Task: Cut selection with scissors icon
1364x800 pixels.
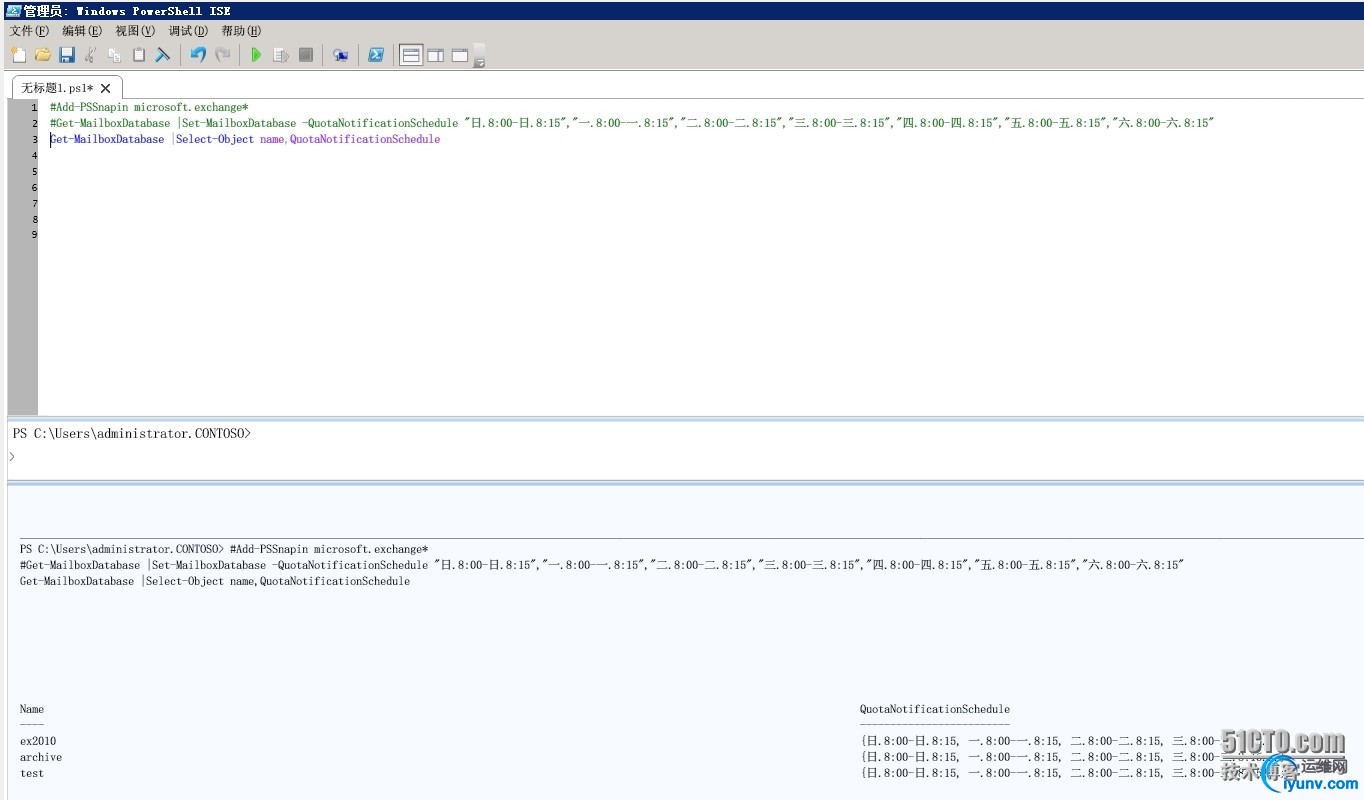Action: [91, 55]
